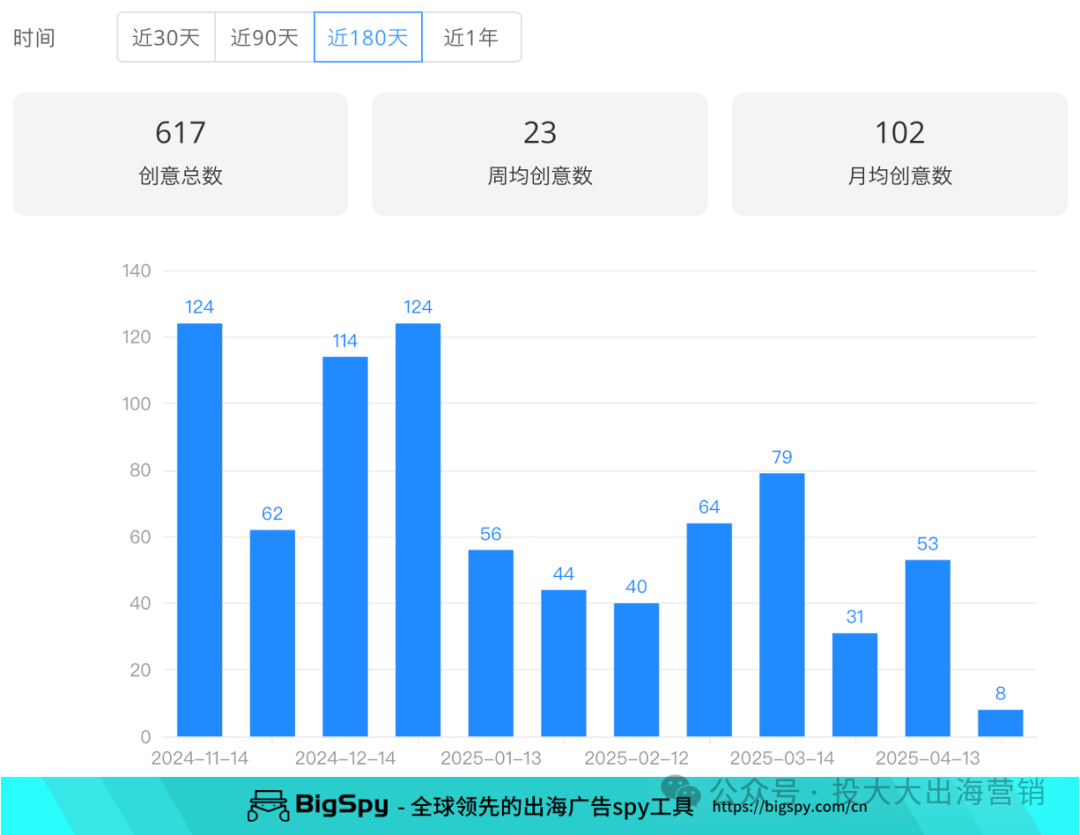Switch to 近90天 time filter
The height and width of the screenshot is (835, 1080).
click(x=264, y=37)
